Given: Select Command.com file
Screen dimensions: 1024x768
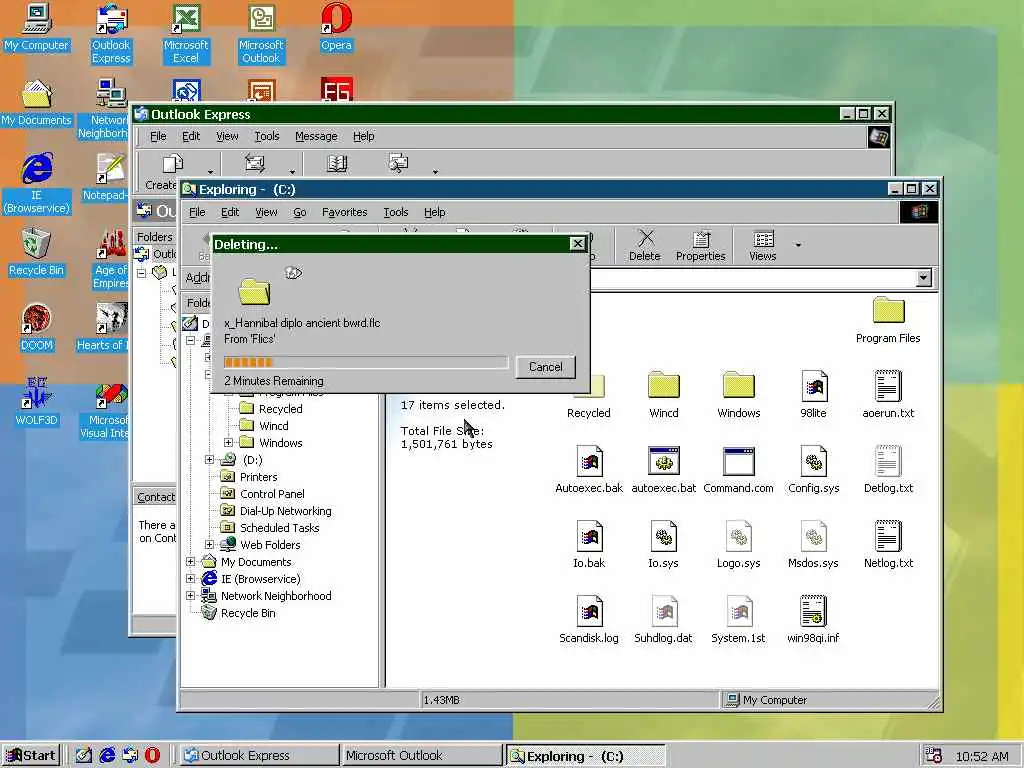Looking at the screenshot, I should (739, 470).
